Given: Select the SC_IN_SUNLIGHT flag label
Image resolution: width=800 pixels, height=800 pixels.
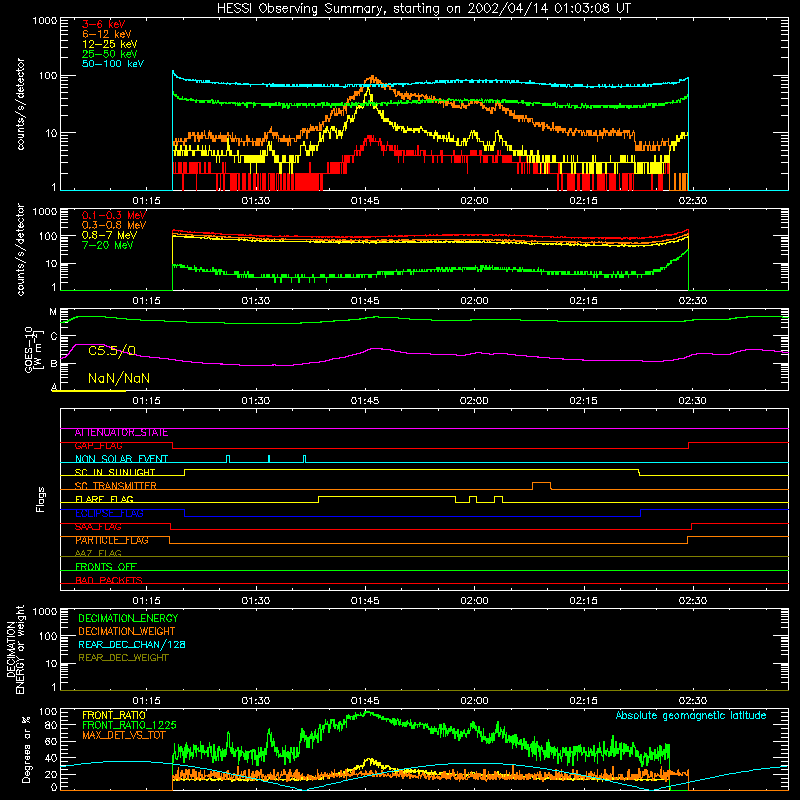Looking at the screenshot, I should [x=115, y=472].
